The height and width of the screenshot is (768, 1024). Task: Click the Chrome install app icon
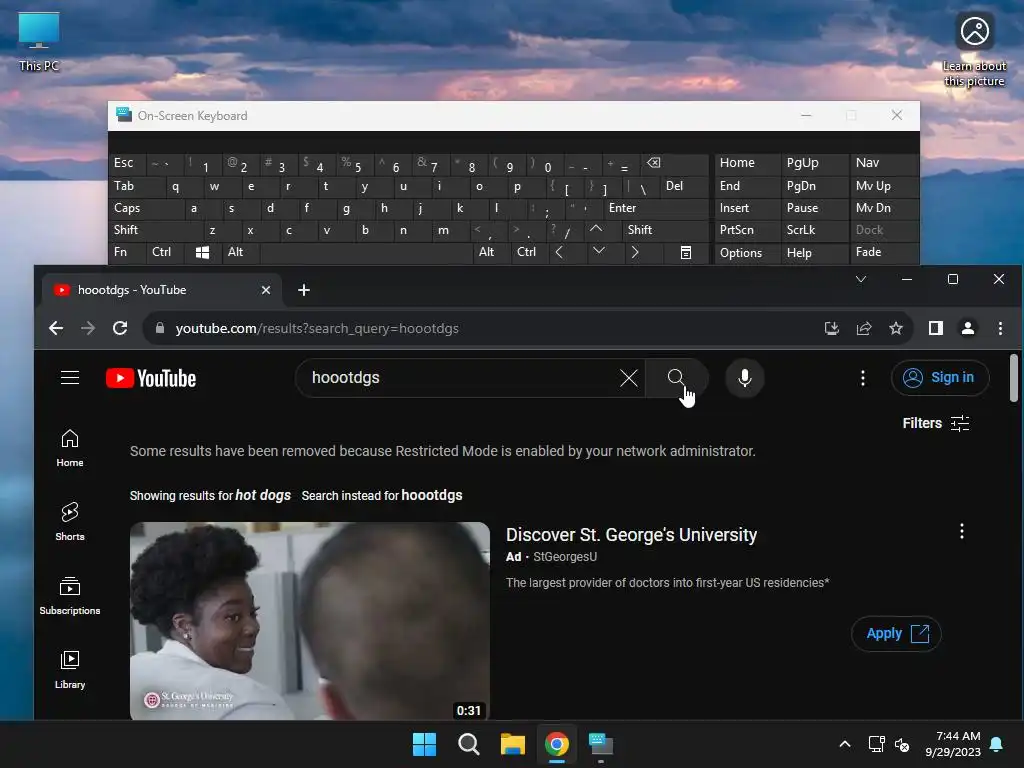831,328
